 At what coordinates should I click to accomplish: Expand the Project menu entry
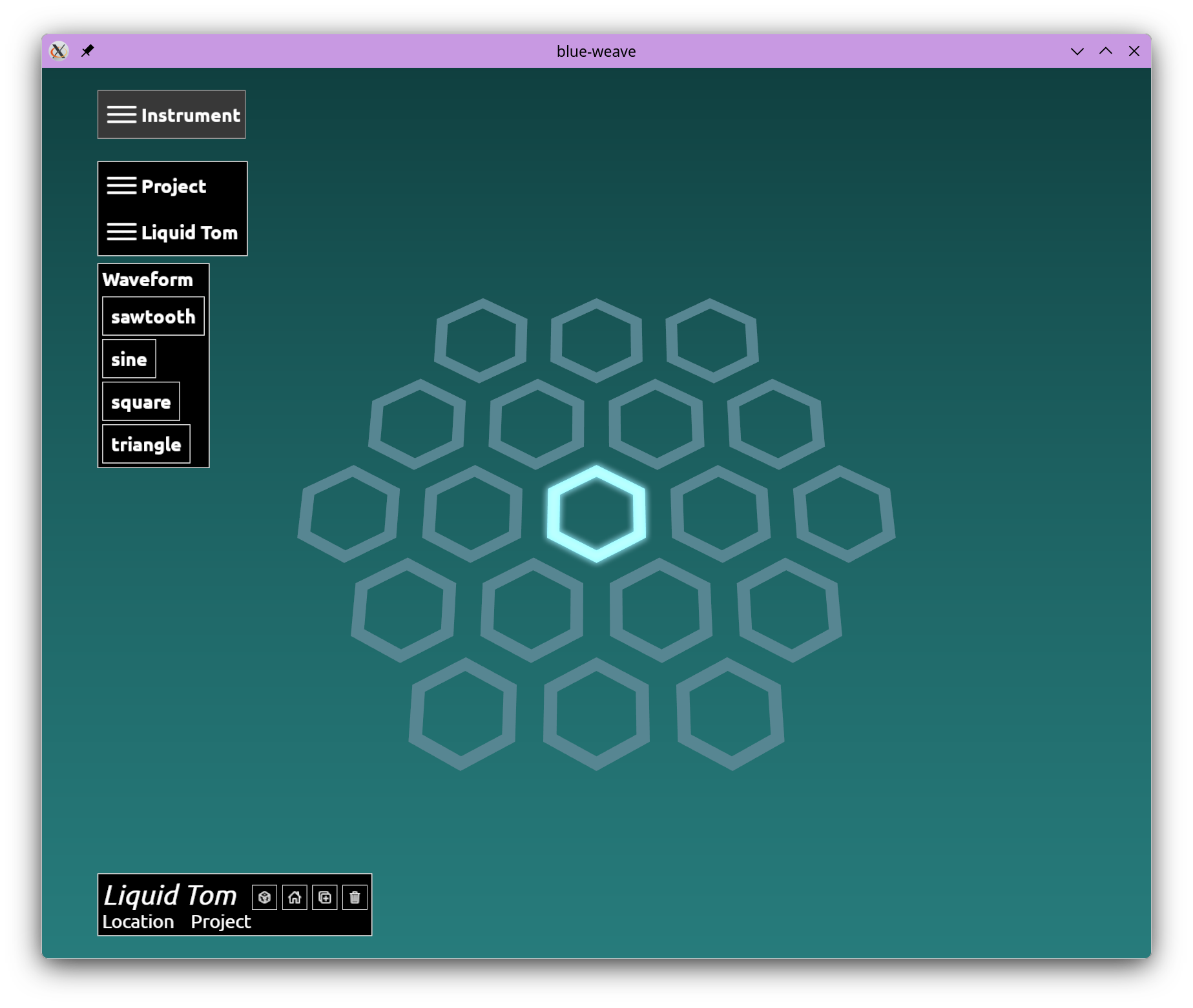(x=156, y=186)
